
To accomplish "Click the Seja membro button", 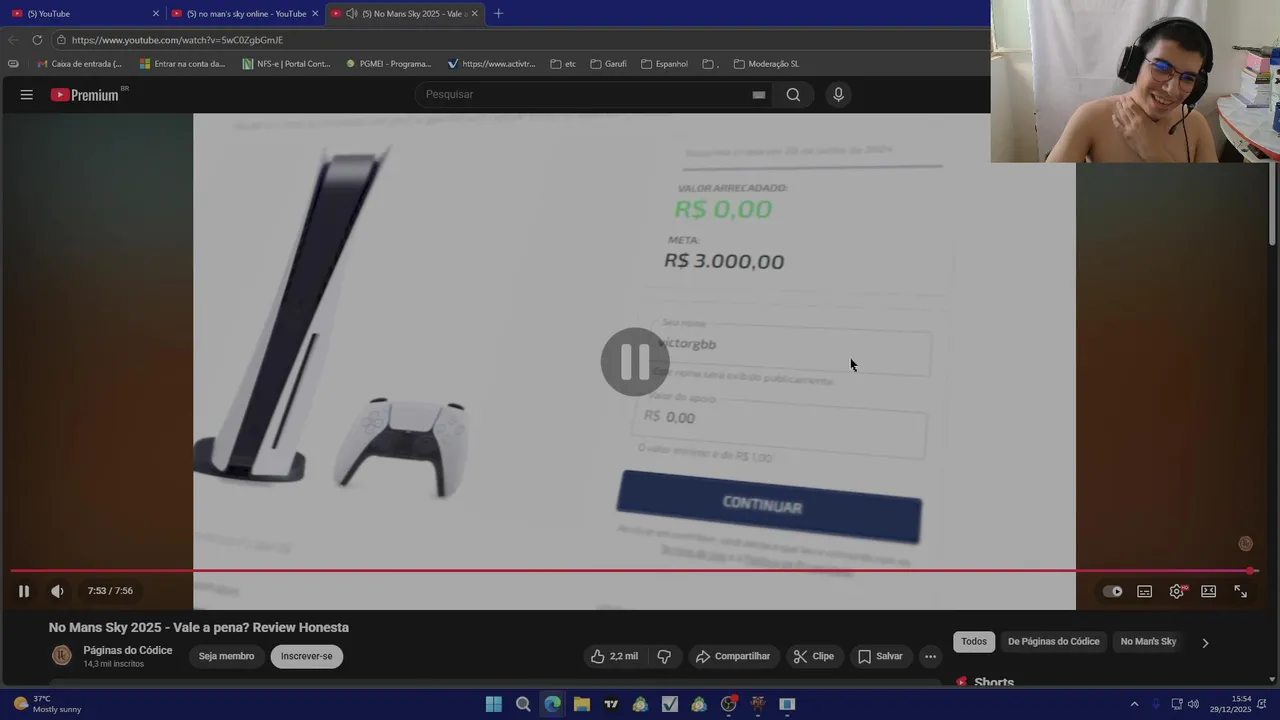I will pyautogui.click(x=226, y=656).
